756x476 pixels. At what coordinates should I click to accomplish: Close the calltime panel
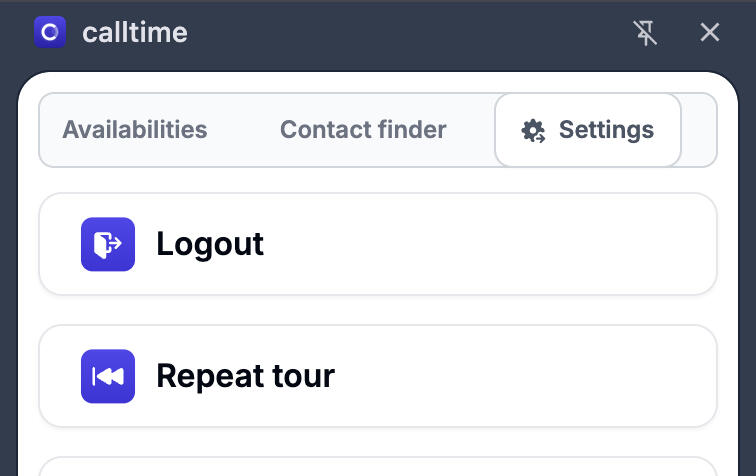click(710, 33)
